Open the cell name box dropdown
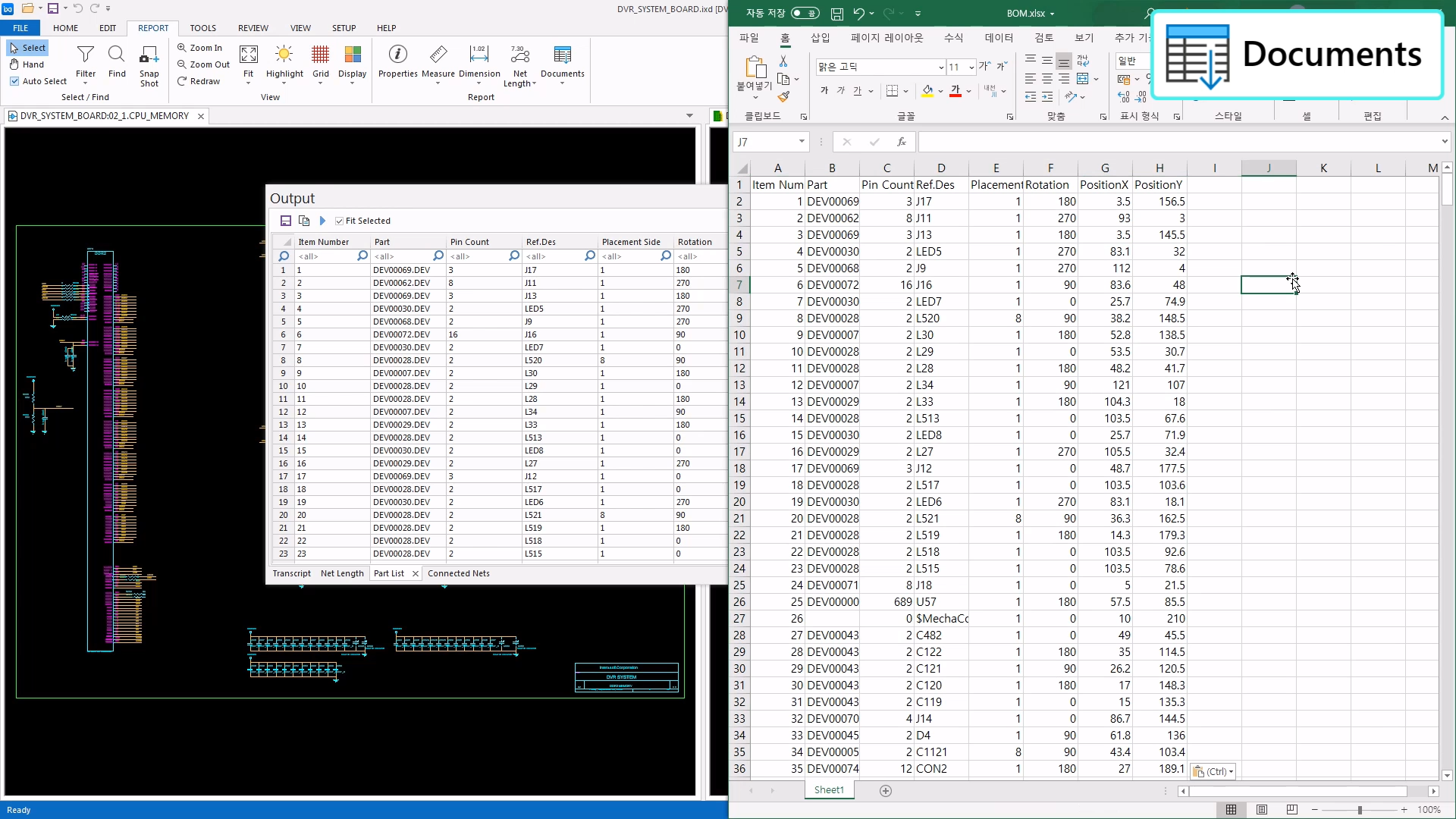 (x=802, y=142)
